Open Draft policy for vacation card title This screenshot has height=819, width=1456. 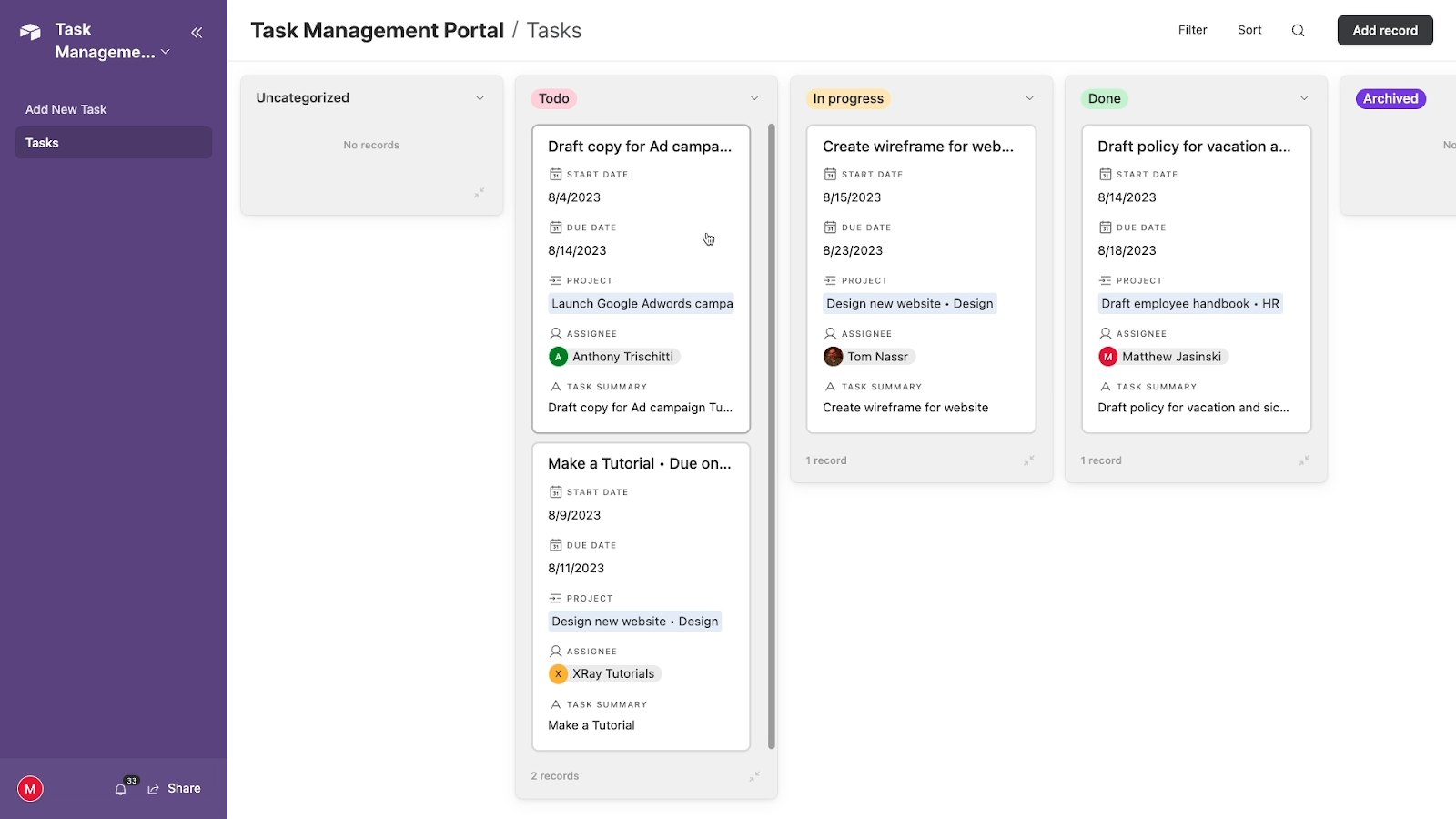click(1194, 147)
